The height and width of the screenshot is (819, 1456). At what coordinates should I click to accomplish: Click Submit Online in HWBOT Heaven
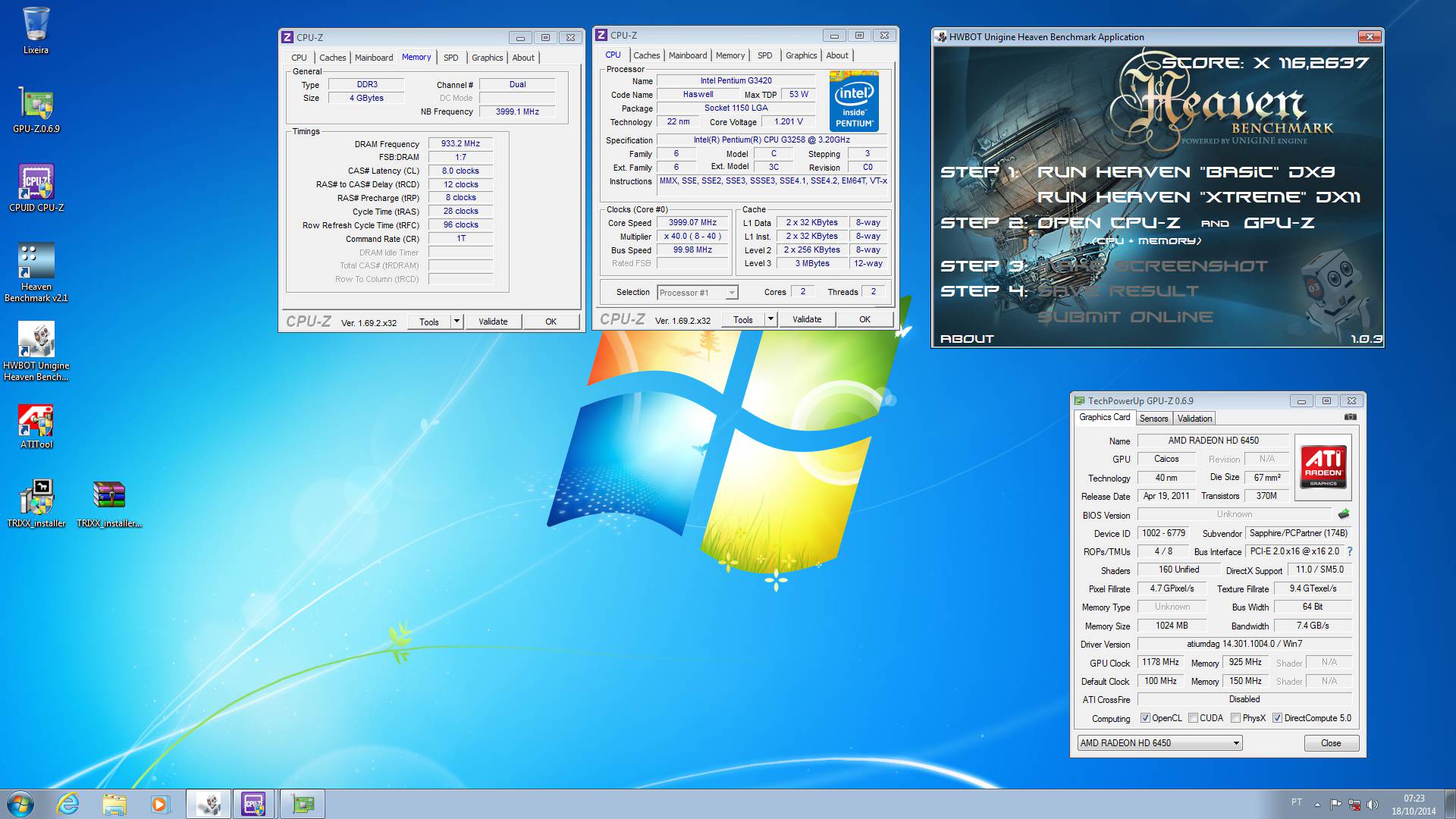(1125, 317)
